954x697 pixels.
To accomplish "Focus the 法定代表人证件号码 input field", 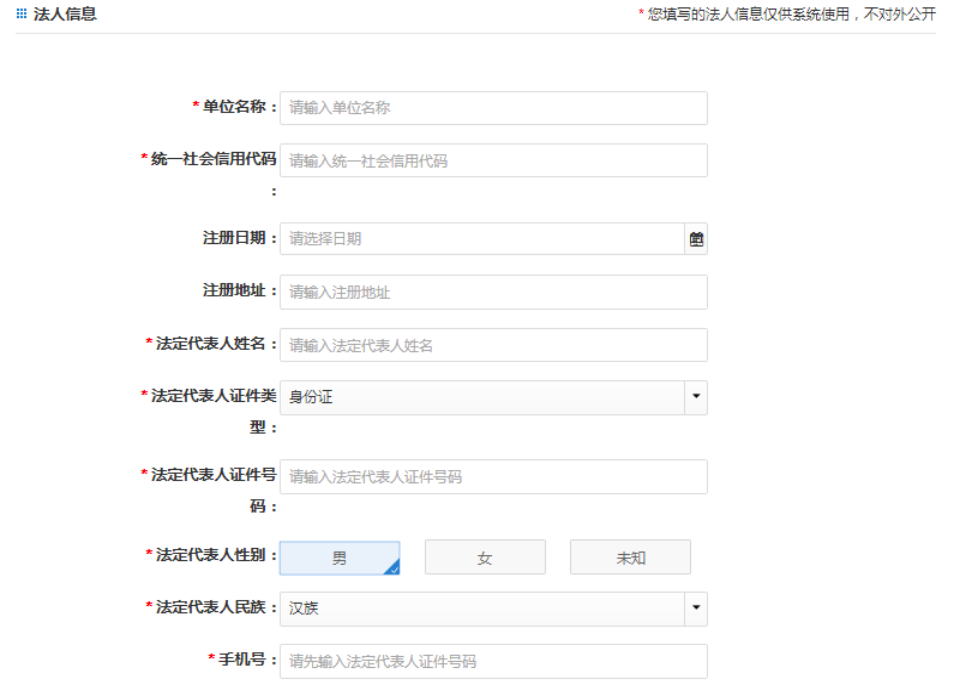I will (493, 477).
